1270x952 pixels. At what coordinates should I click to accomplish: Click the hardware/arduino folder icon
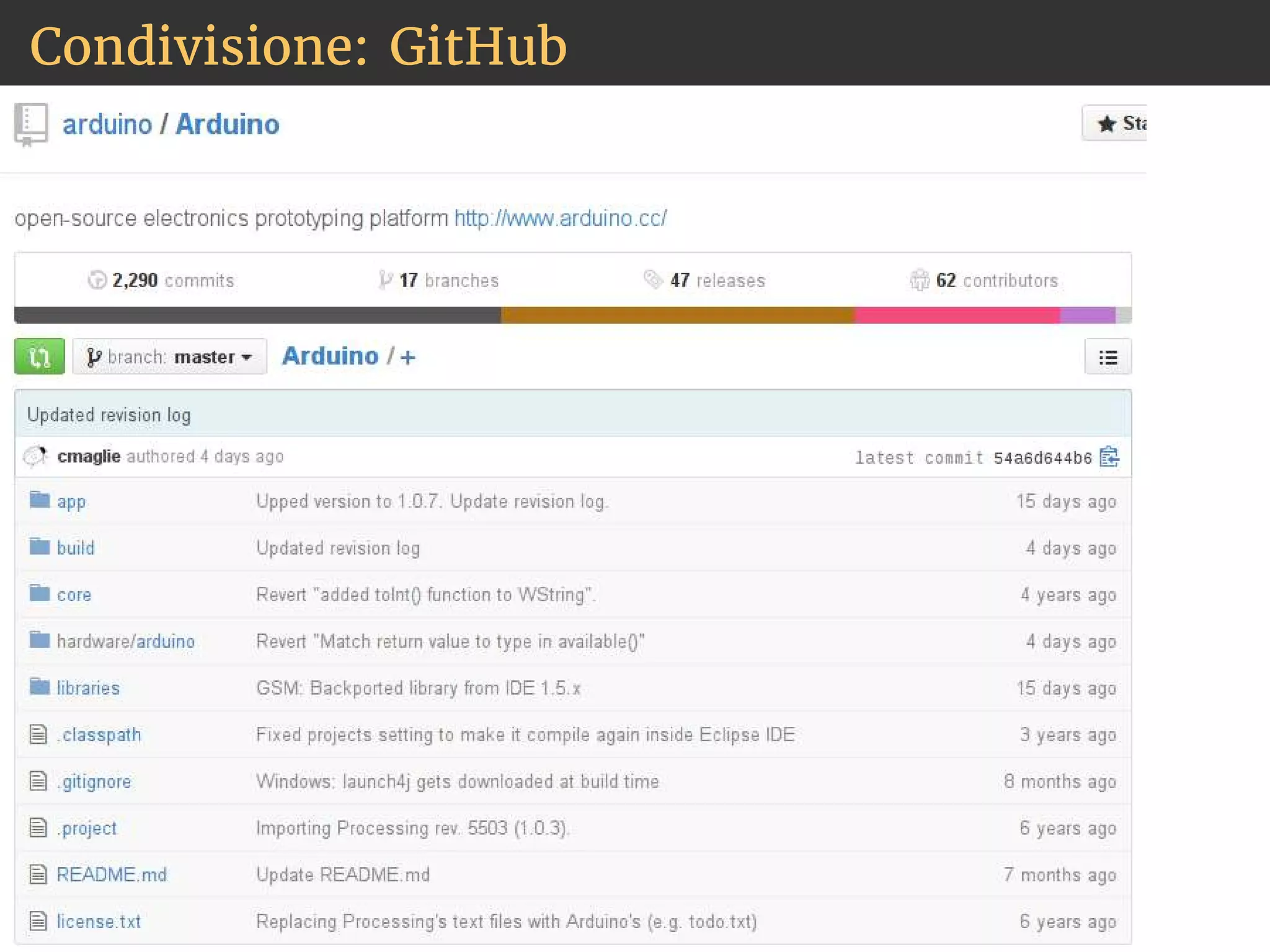40,640
